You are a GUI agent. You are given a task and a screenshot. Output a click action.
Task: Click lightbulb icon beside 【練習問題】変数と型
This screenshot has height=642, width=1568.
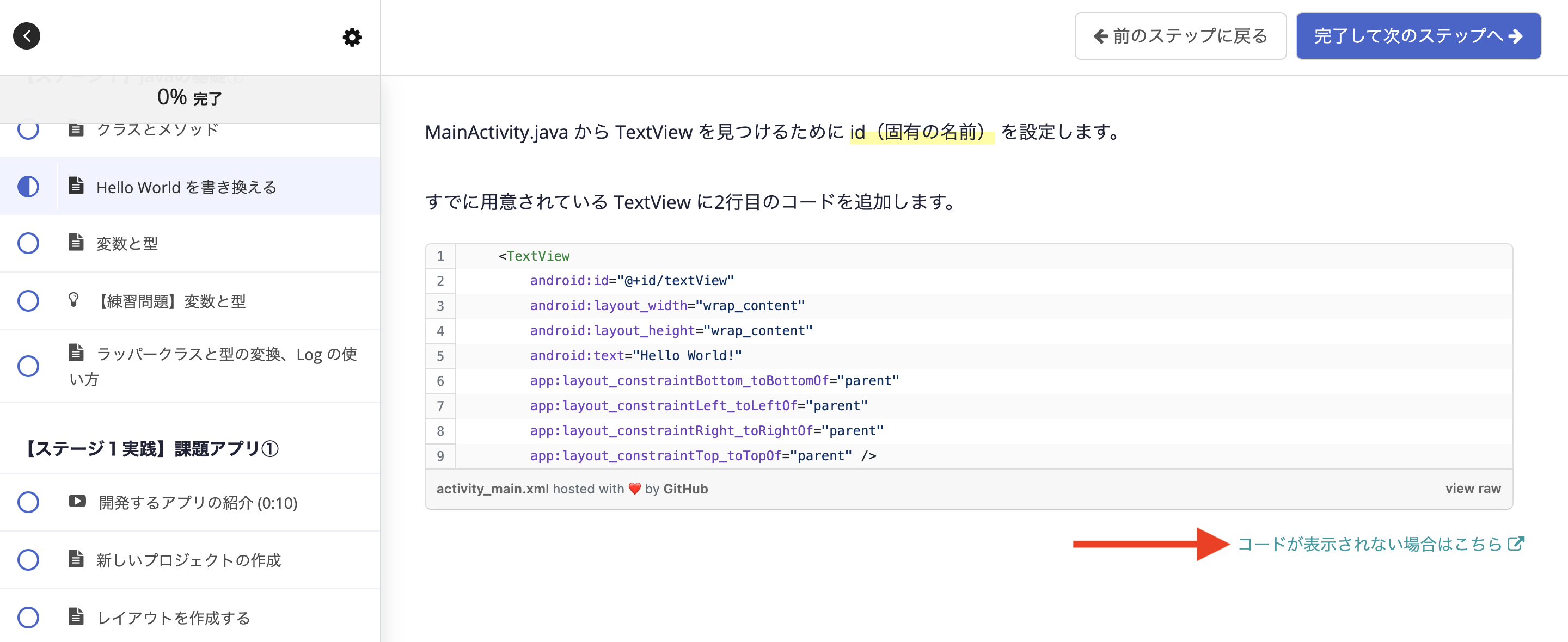coord(73,300)
